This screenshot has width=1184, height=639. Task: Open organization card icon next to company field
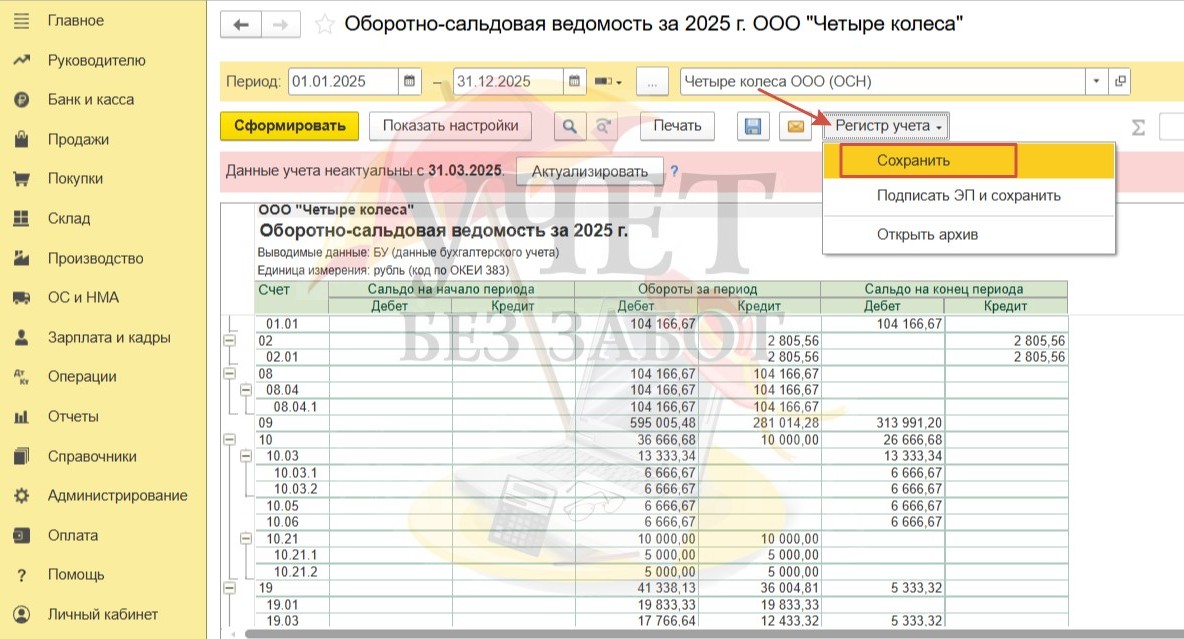(1120, 82)
